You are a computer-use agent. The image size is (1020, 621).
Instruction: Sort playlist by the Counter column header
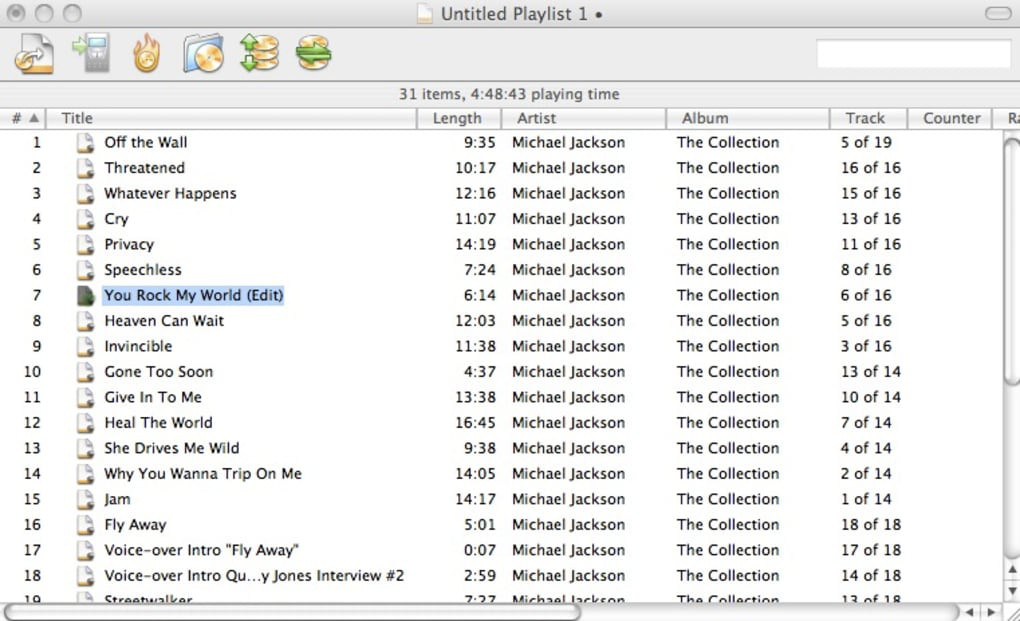tap(950, 118)
